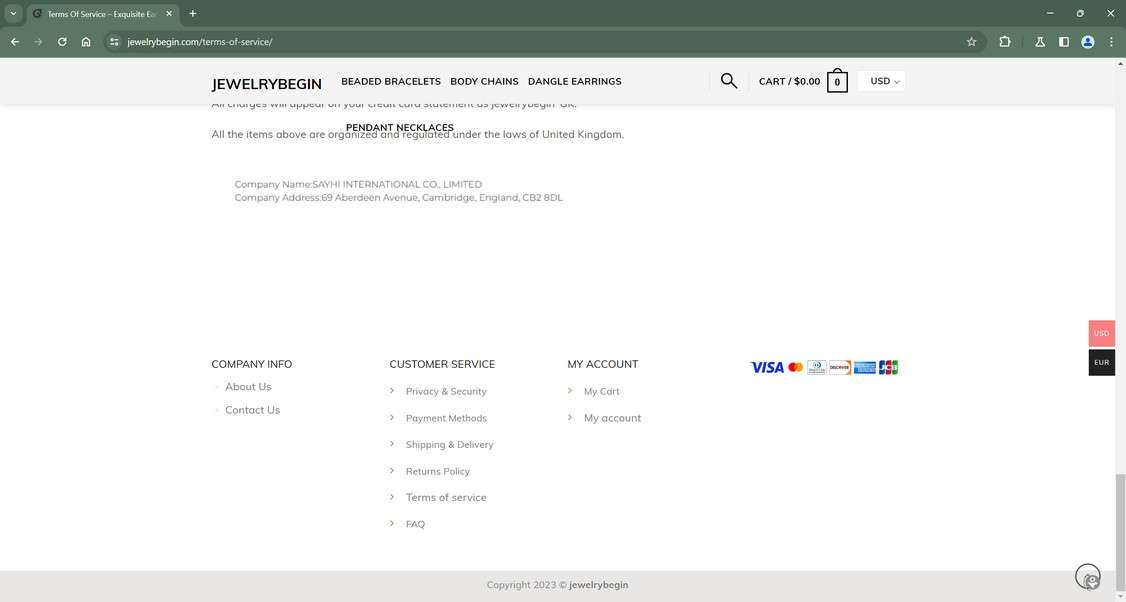Open the About Us link

[247, 387]
